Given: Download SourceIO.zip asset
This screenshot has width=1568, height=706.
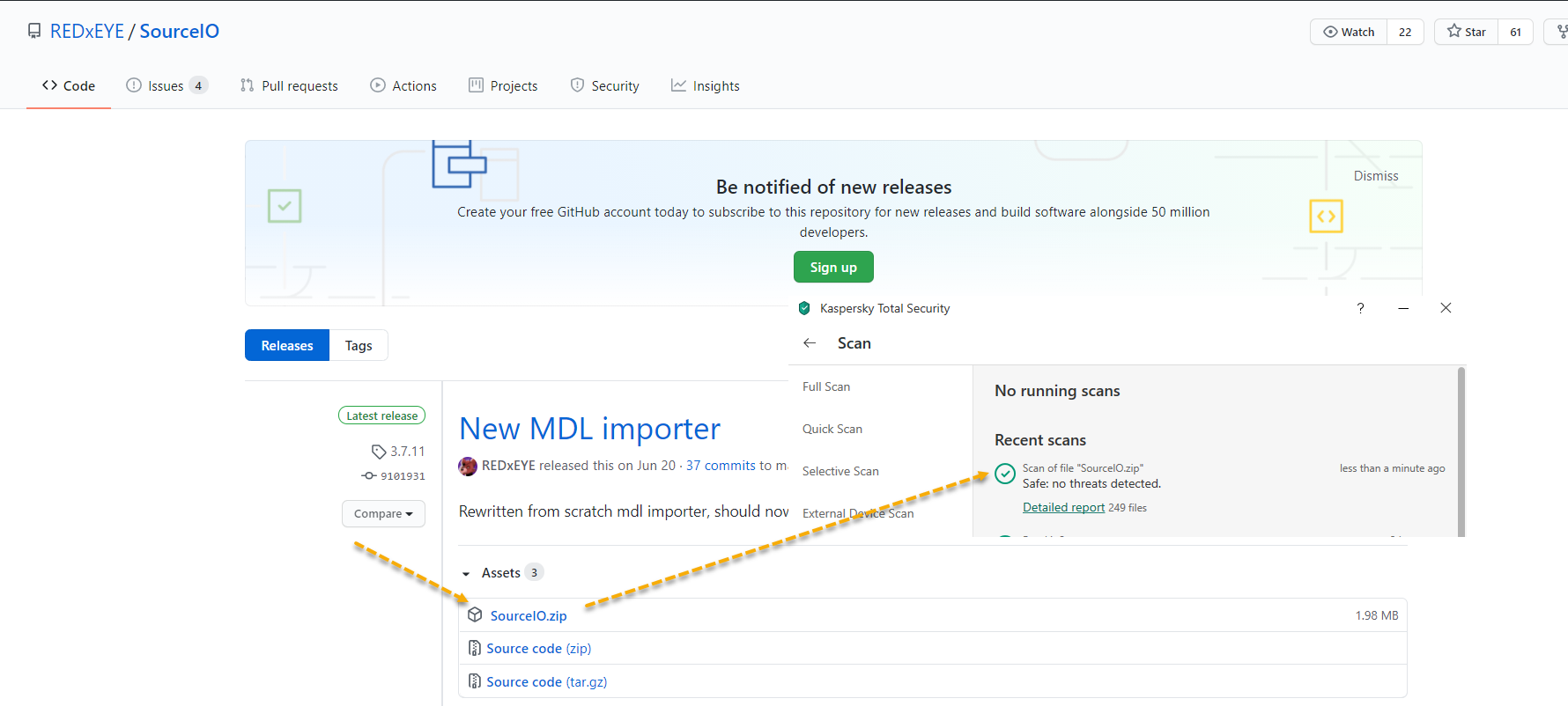Looking at the screenshot, I should point(529,615).
